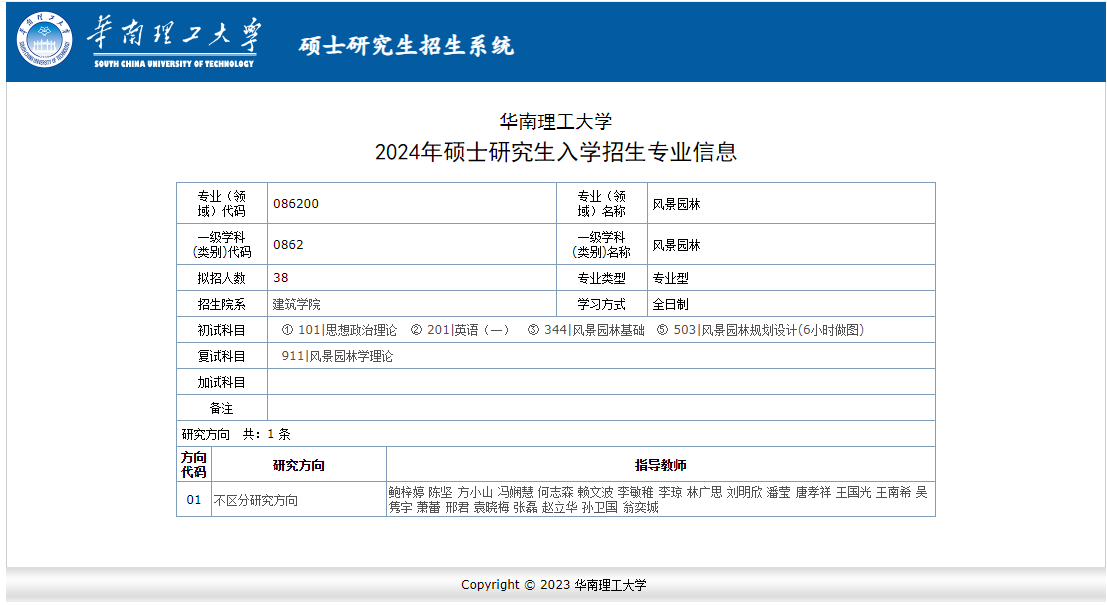
Task: Click advisor name 陈坚
Action: 440,492
